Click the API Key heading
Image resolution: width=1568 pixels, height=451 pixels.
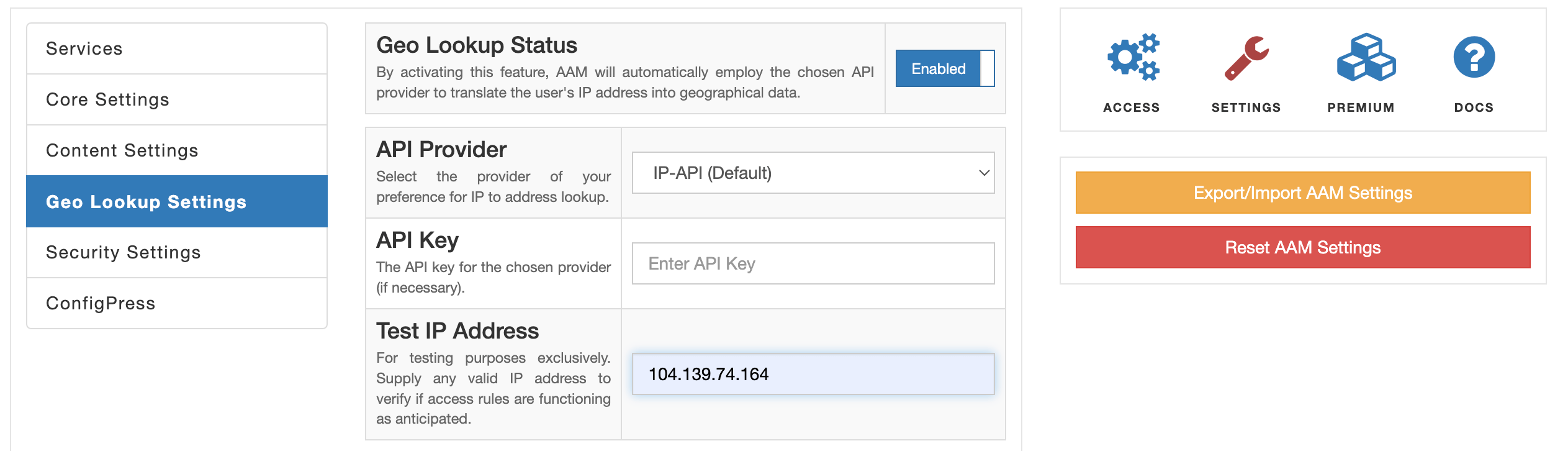pos(417,240)
